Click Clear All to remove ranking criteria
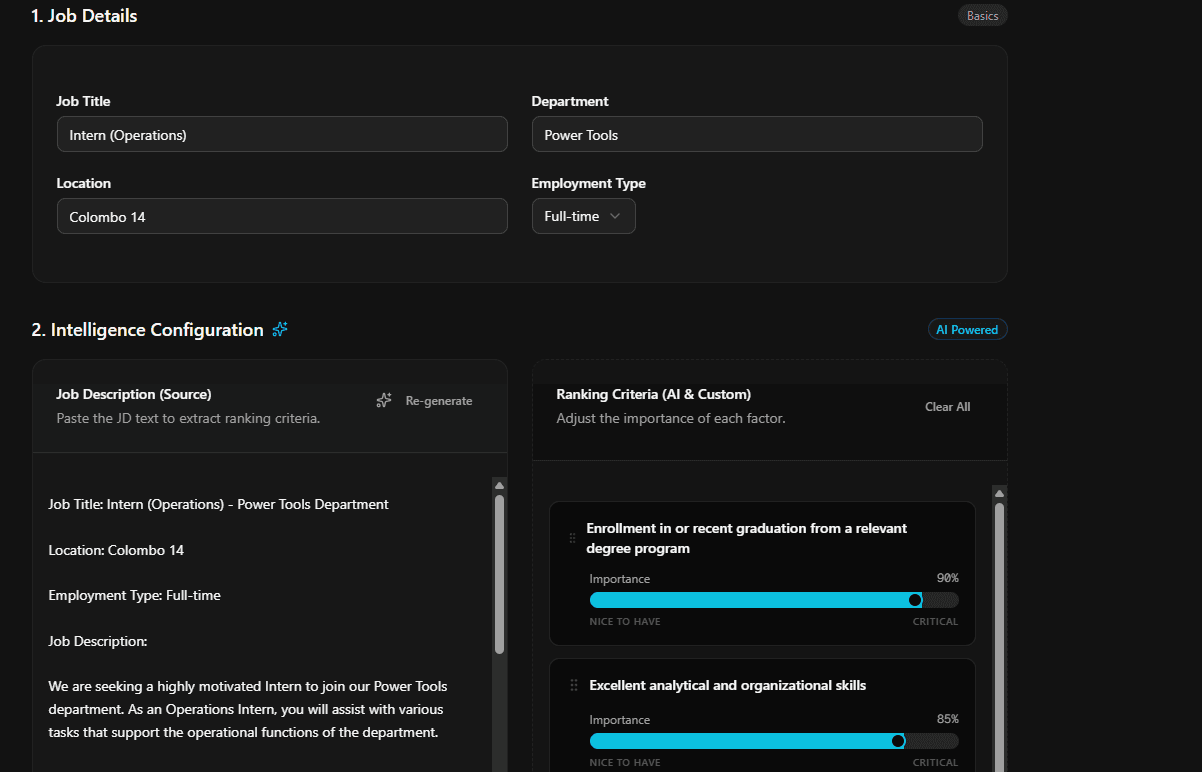This screenshot has height=772, width=1202. (946, 406)
